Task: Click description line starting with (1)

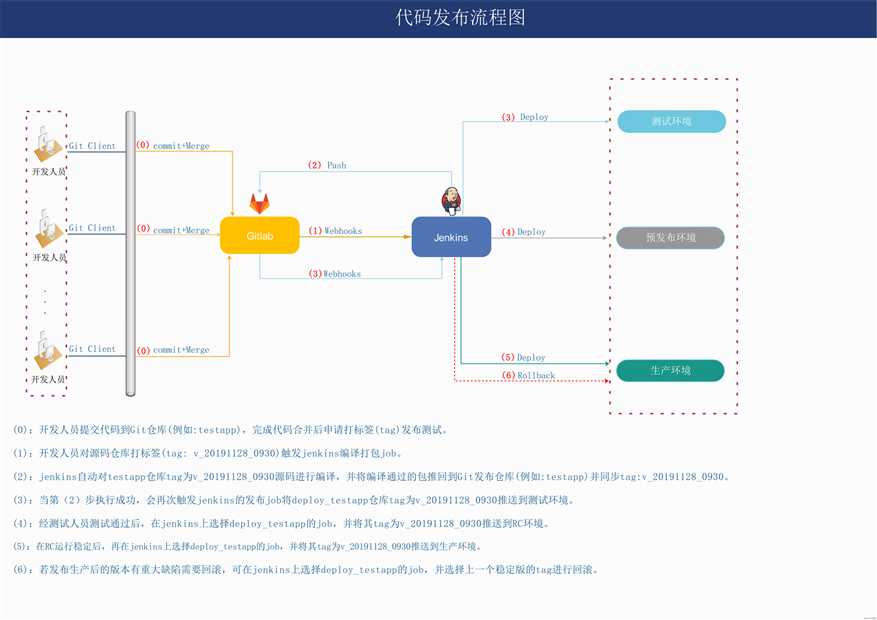Action: pos(208,453)
